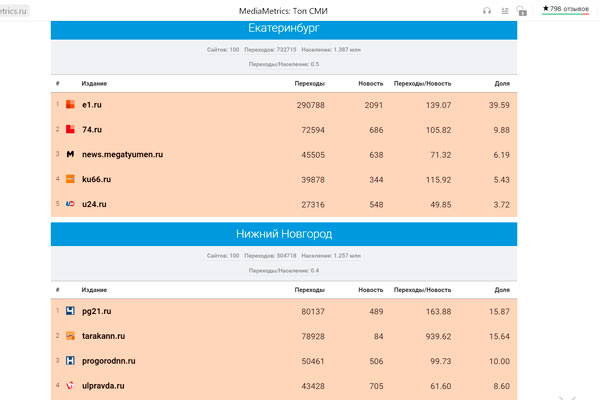
Task: Sort Екатеринбург table by Переходы column
Action: click(x=309, y=83)
